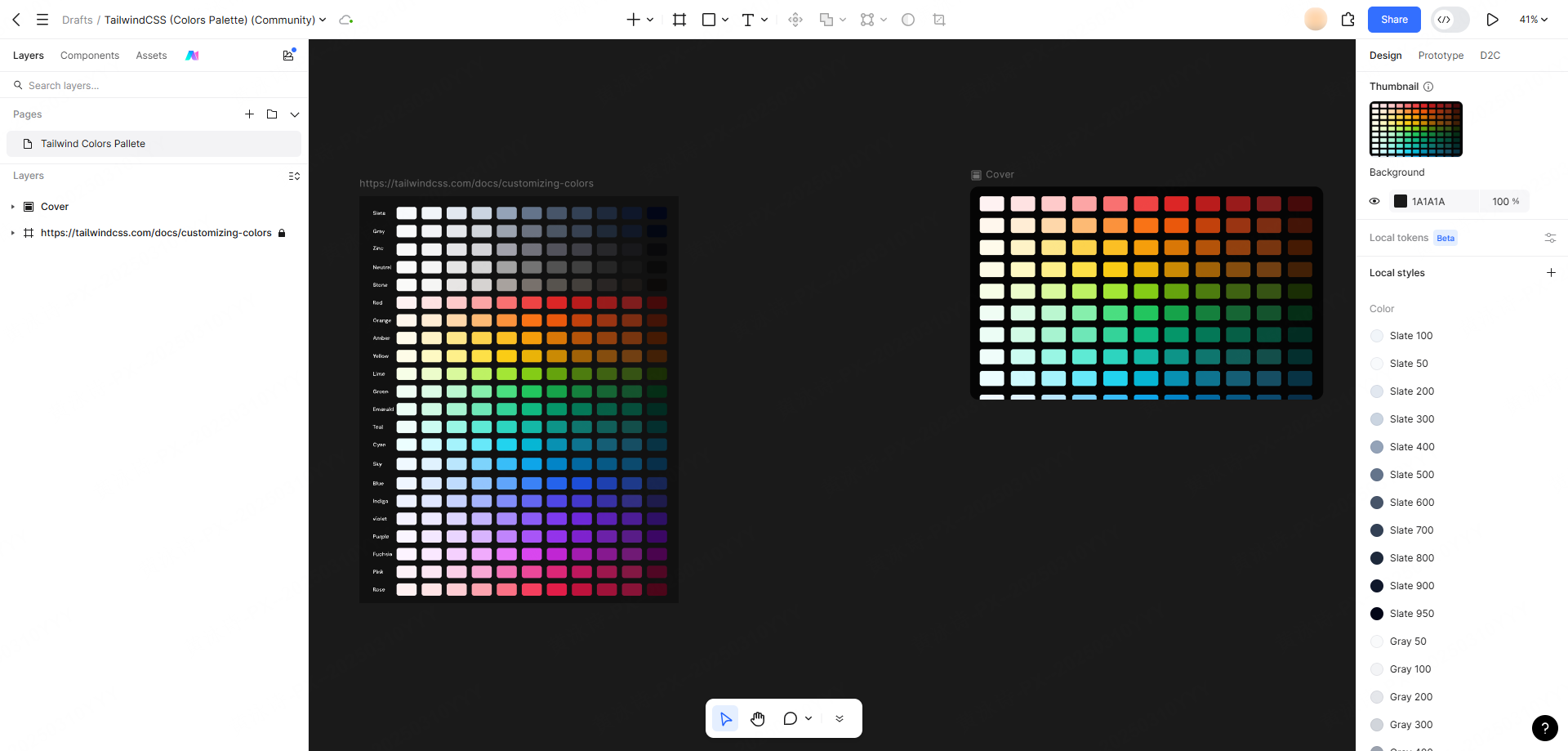Click the cloud sync status icon

(346, 20)
